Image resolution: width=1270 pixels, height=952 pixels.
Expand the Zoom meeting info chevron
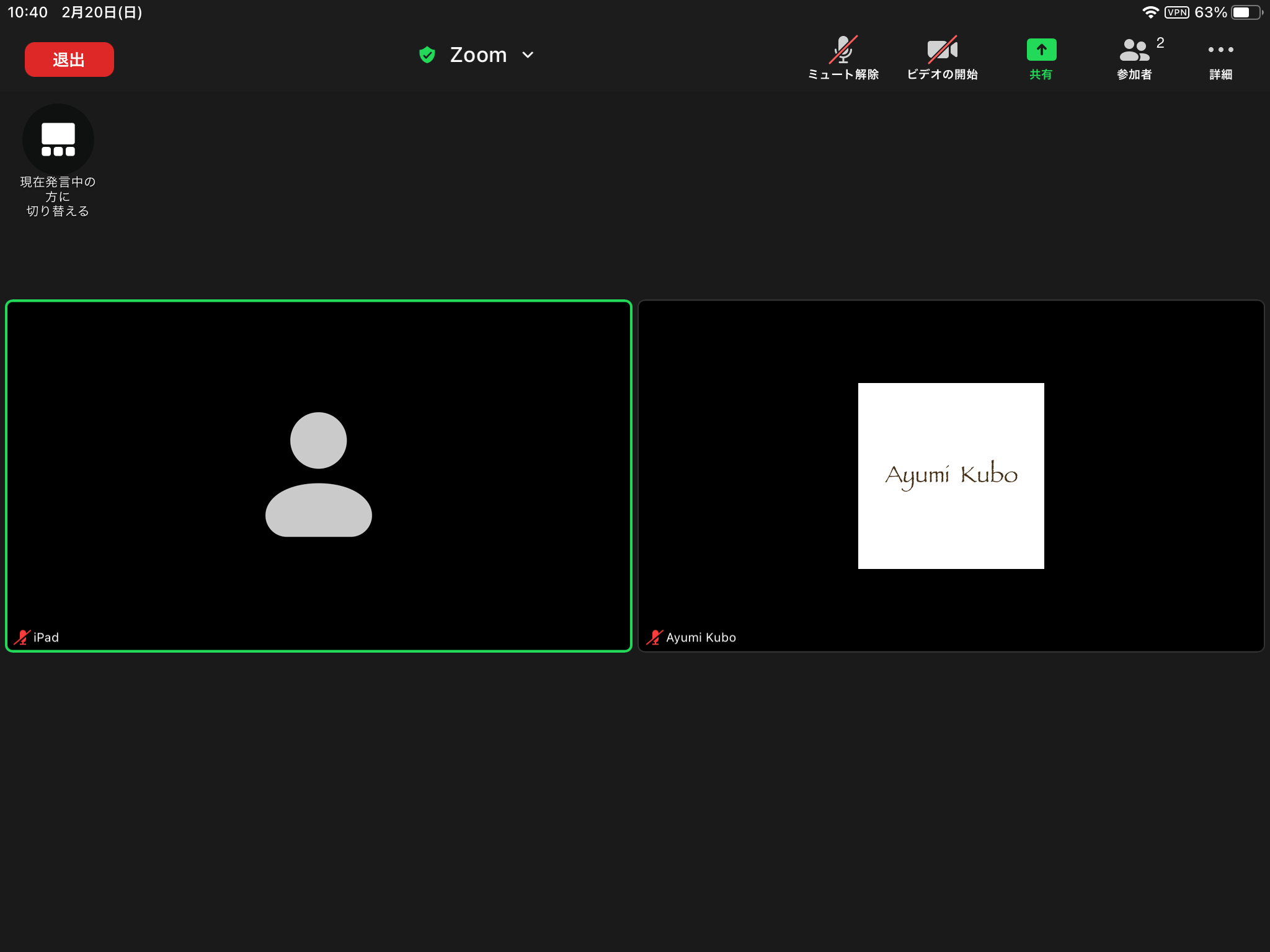(528, 55)
